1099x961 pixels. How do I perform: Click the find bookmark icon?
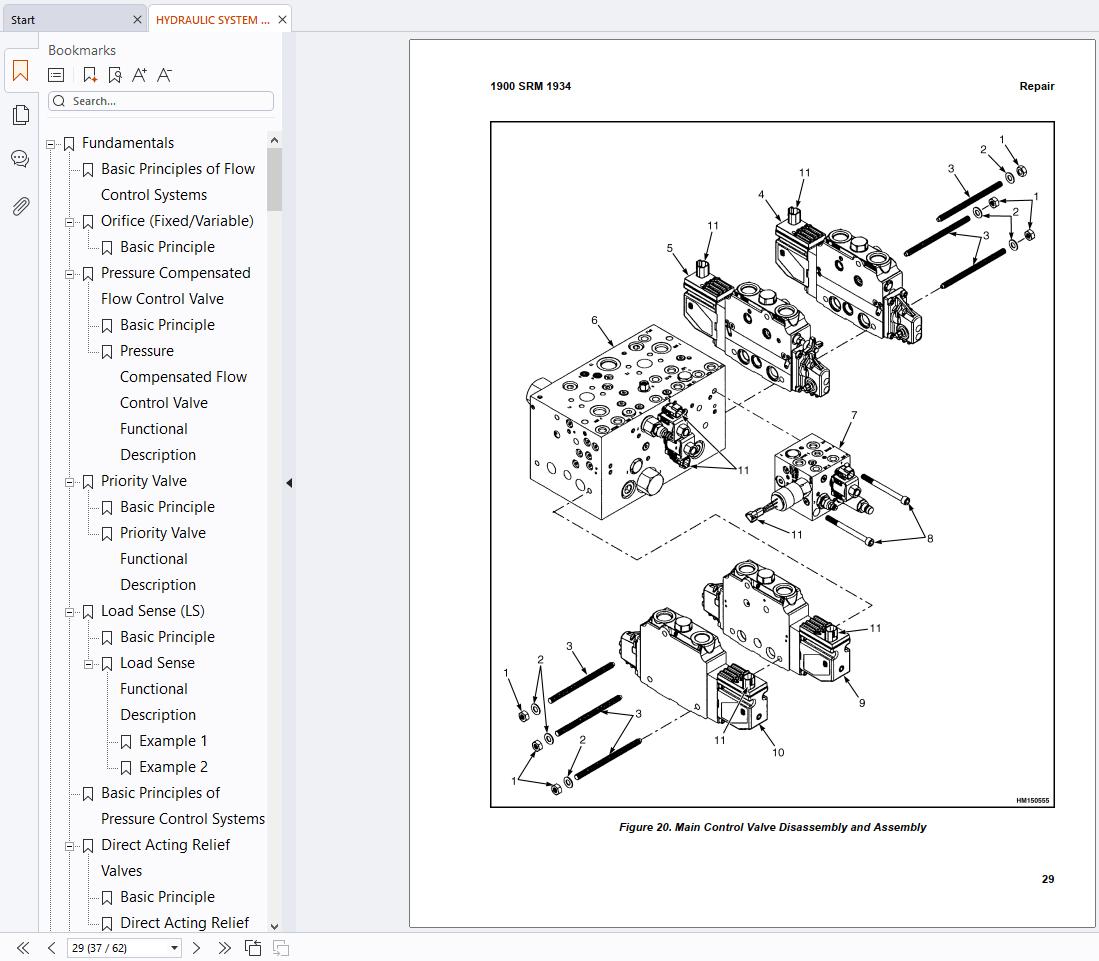(x=114, y=75)
